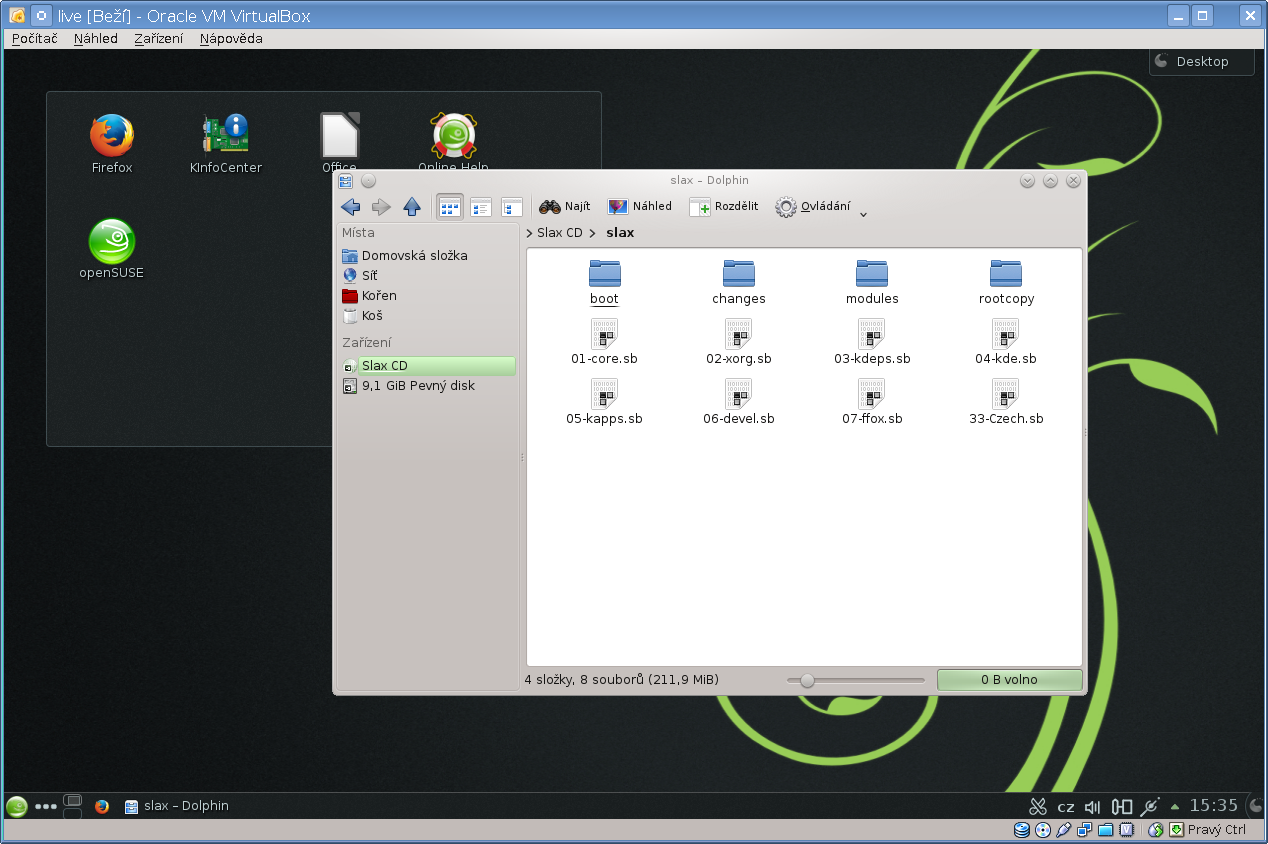This screenshot has height=844, width=1268.
Task: Select the rootcopy folder icon
Action: coord(1006,273)
